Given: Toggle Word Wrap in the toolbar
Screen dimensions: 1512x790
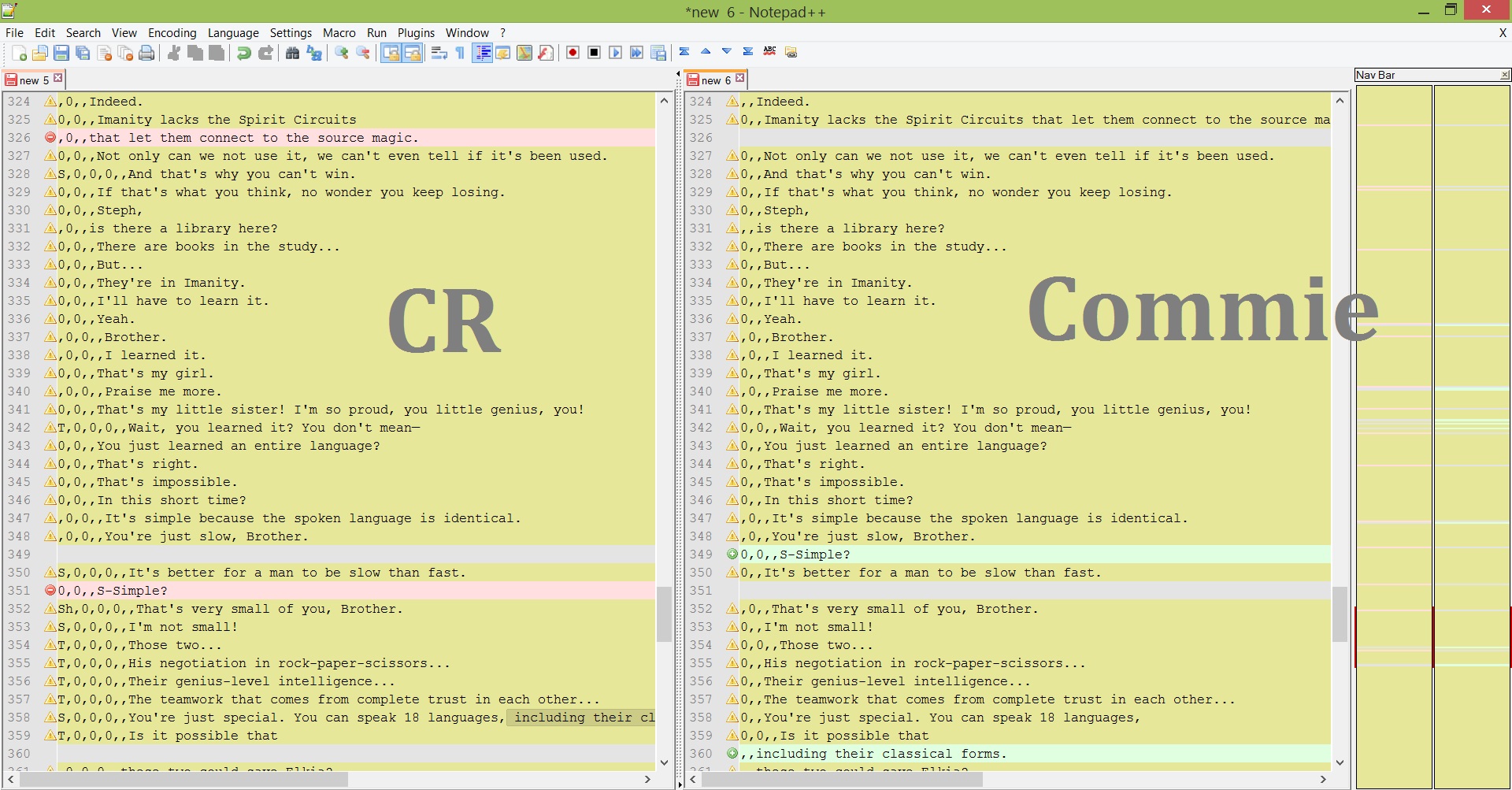Looking at the screenshot, I should 439,53.
